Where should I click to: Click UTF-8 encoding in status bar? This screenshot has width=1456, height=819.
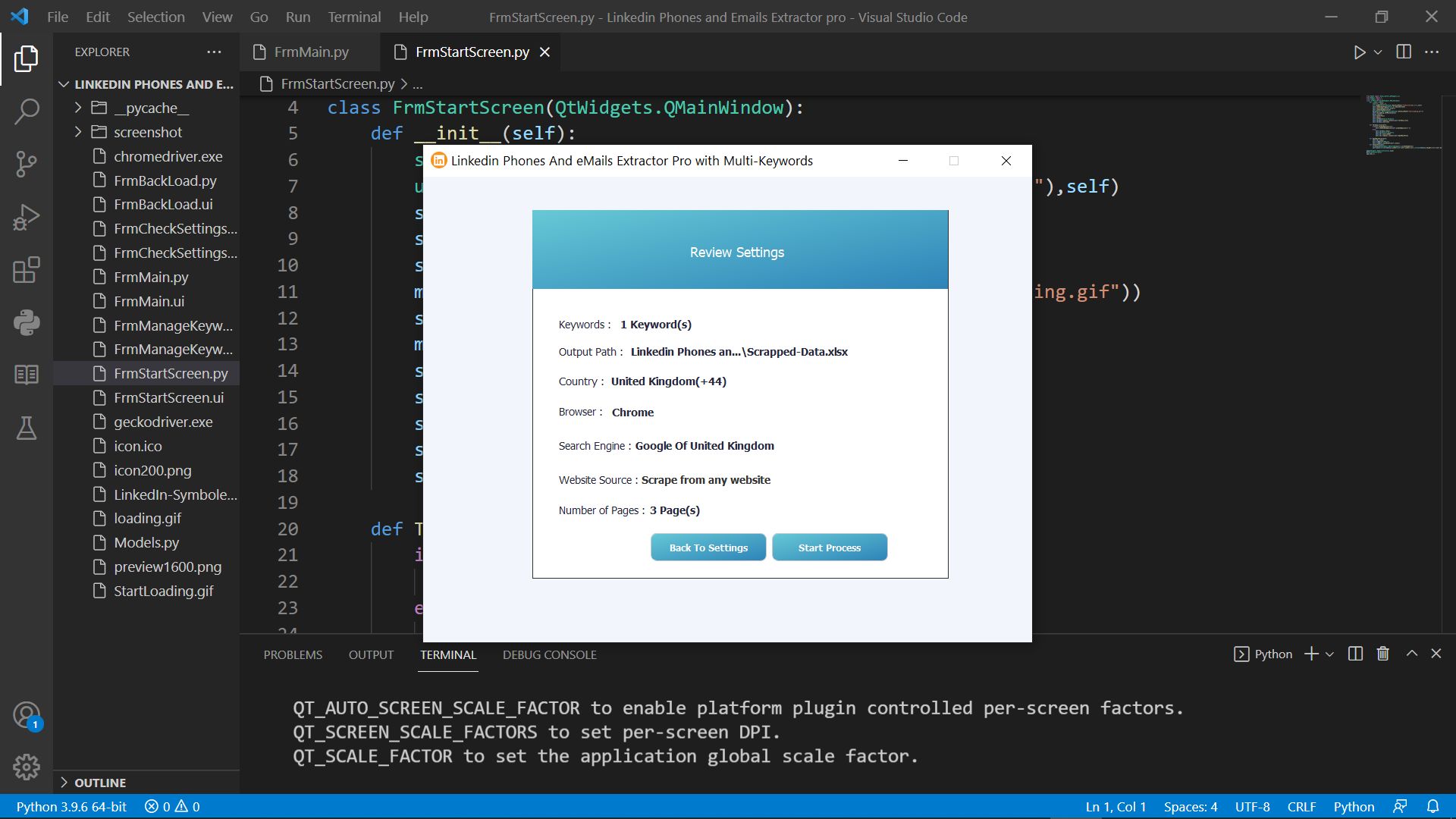click(1252, 807)
